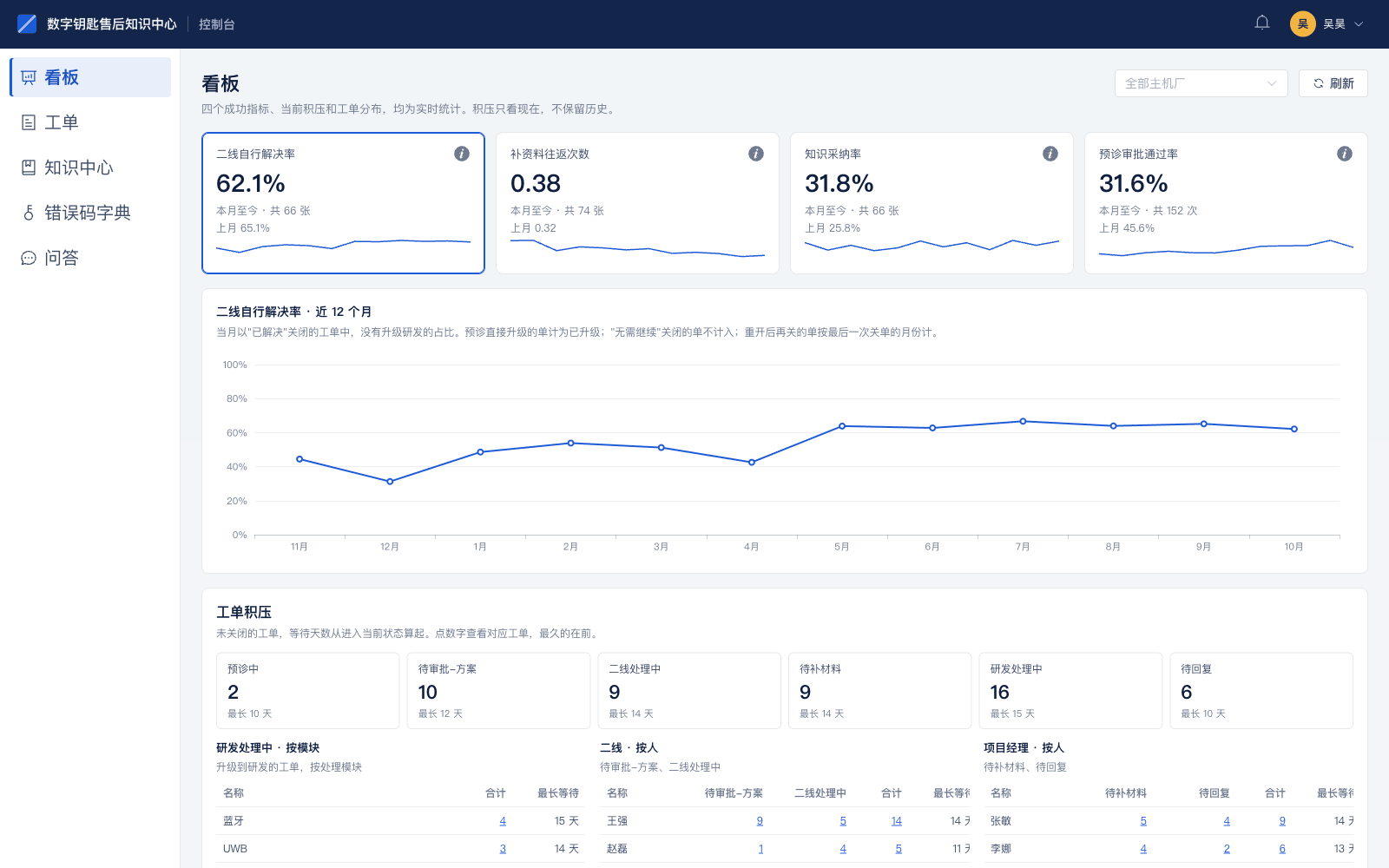The width and height of the screenshot is (1389, 868).
Task: Click the 工单 sidebar icon
Action: click(29, 122)
